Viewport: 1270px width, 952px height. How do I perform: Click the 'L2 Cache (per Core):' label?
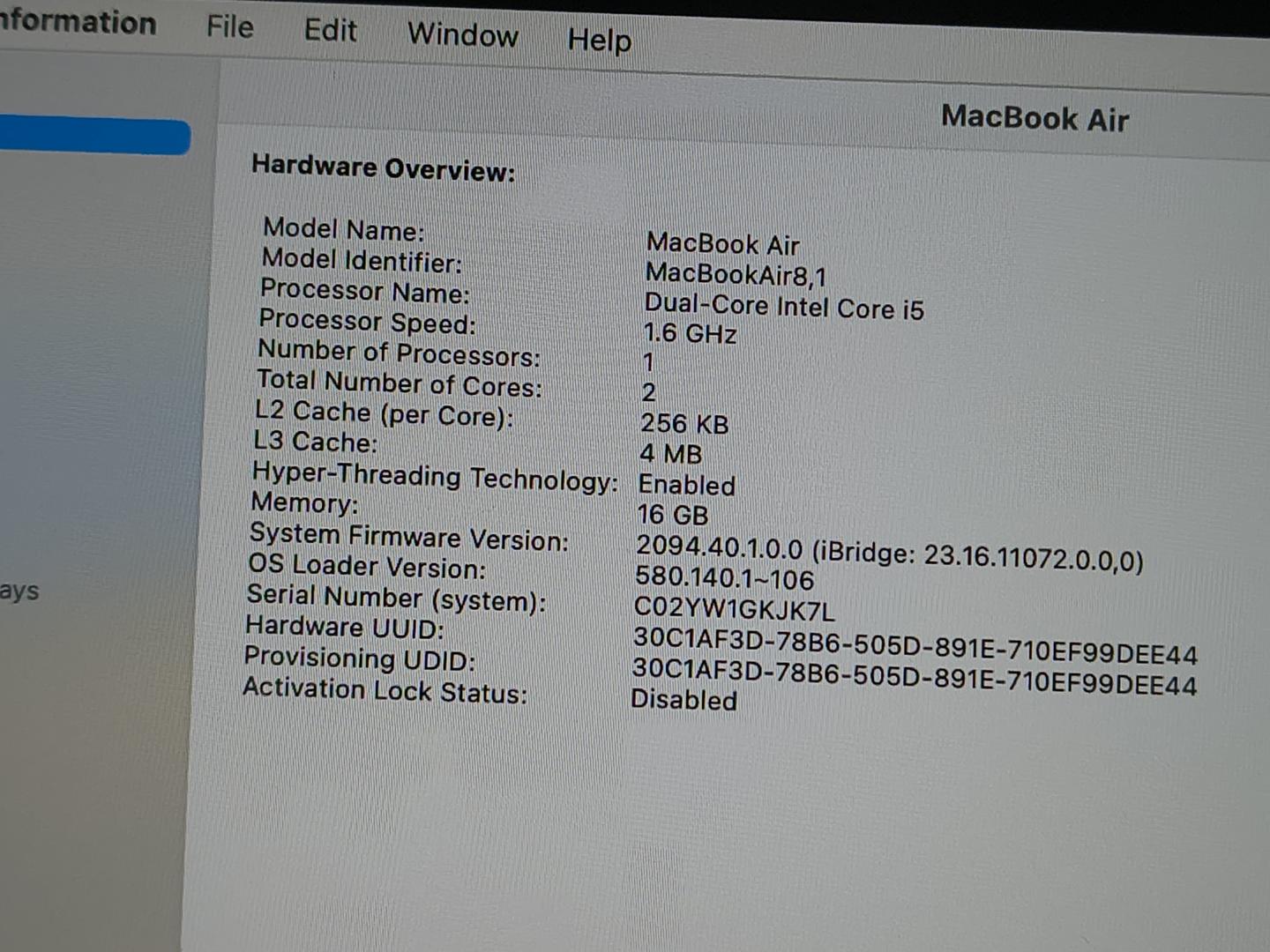384,413
